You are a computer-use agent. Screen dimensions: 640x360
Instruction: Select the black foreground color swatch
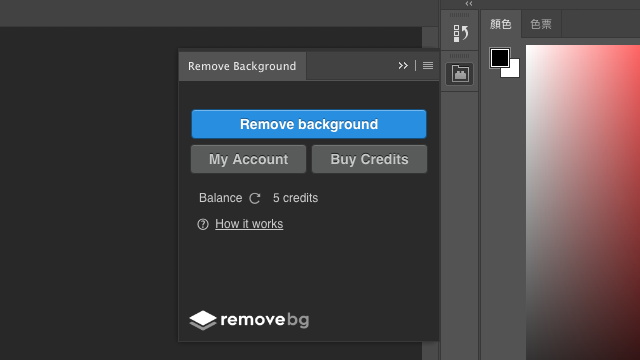click(x=500, y=58)
